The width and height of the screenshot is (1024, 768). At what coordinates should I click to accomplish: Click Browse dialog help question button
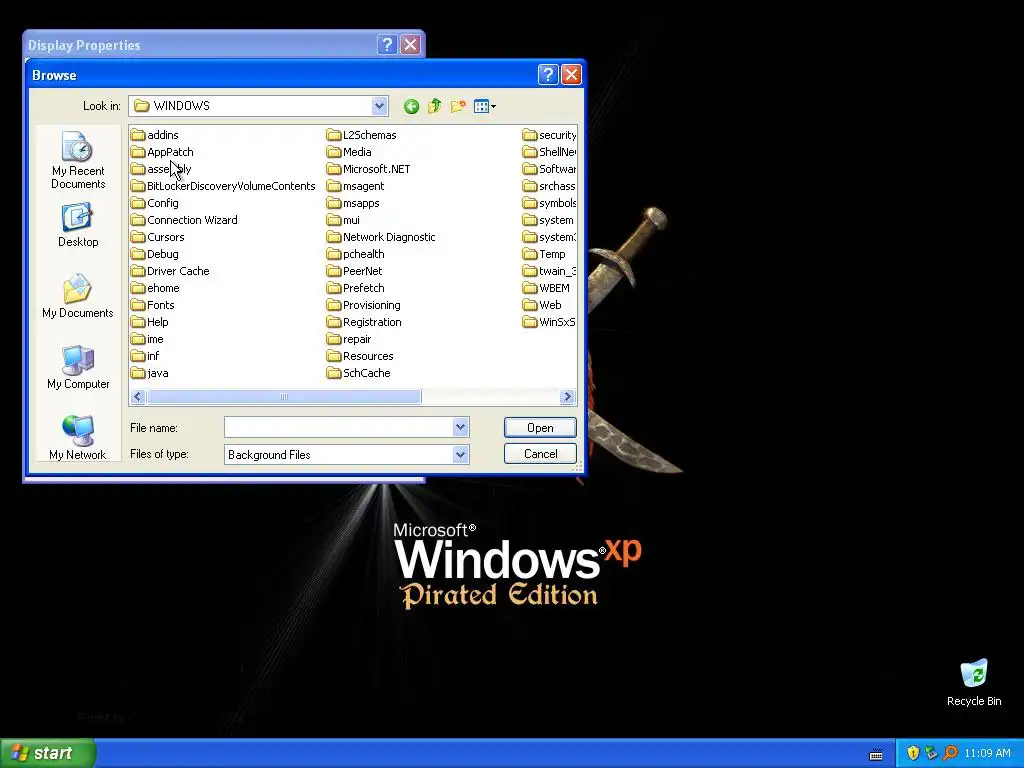[x=548, y=74]
